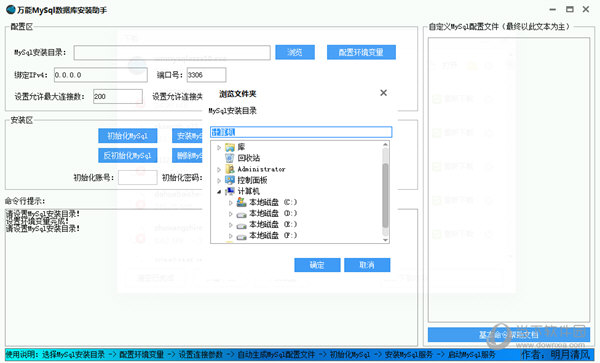Select 本地磁盘 (E:) in the tree
The height and width of the screenshot is (363, 600).
(x=273, y=224)
